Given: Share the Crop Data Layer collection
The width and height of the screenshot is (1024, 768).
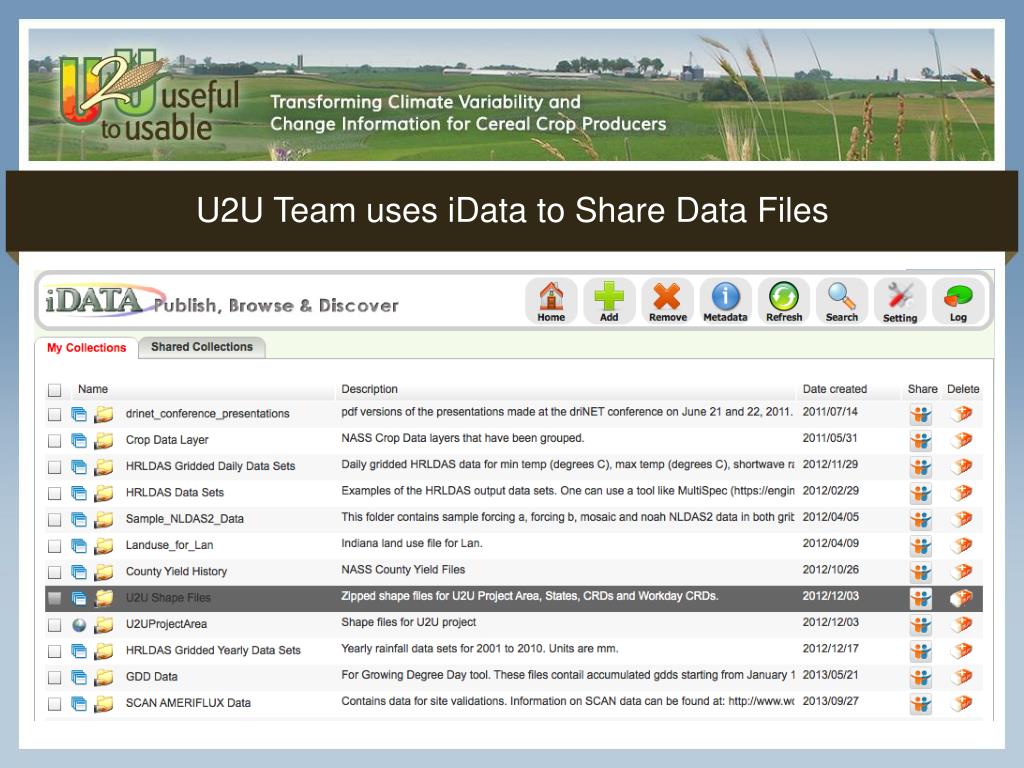Looking at the screenshot, I should pyautogui.click(x=921, y=440).
